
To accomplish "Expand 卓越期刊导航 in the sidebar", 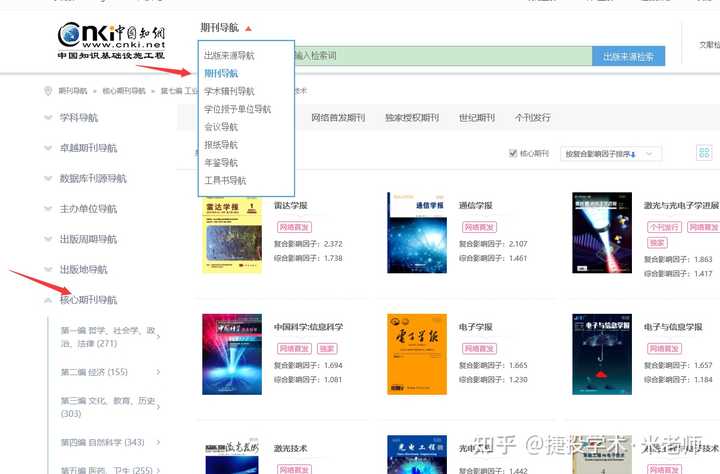I will [x=88, y=148].
